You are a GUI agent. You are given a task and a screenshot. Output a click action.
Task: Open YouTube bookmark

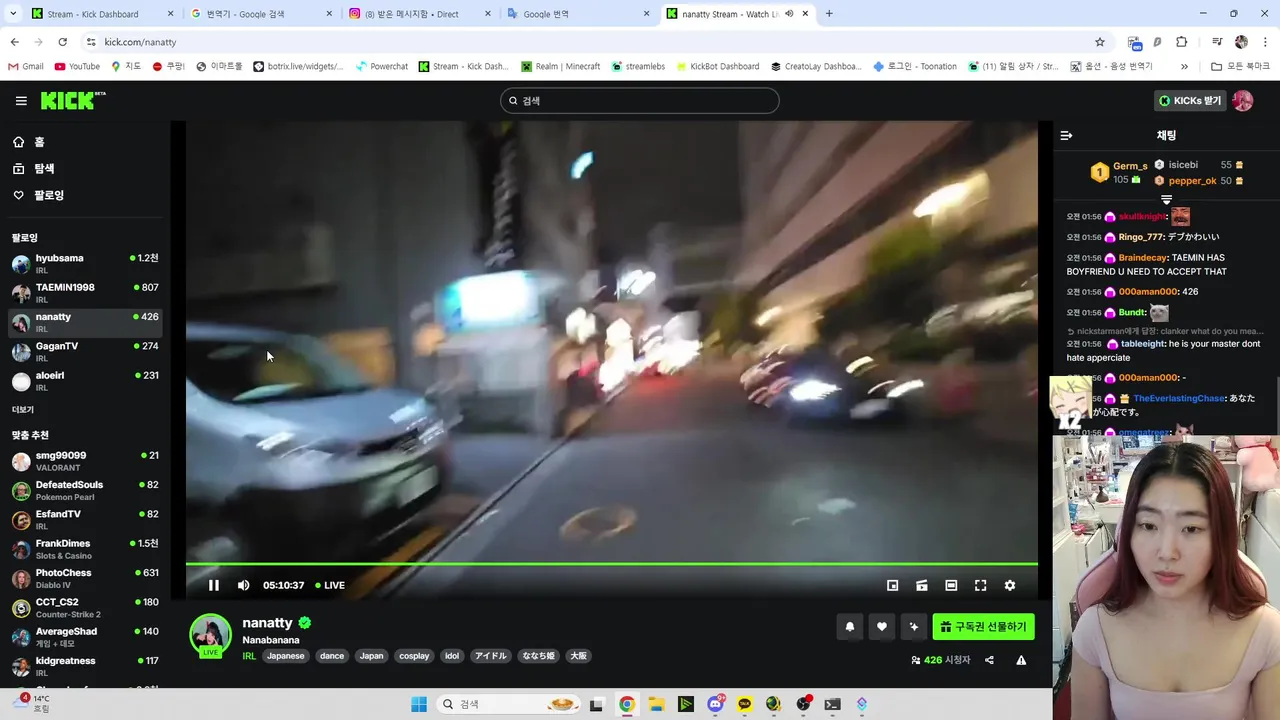pos(77,66)
